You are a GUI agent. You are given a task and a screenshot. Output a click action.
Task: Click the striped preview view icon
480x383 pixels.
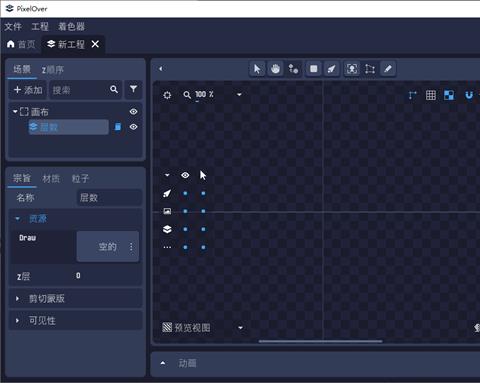pos(167,327)
